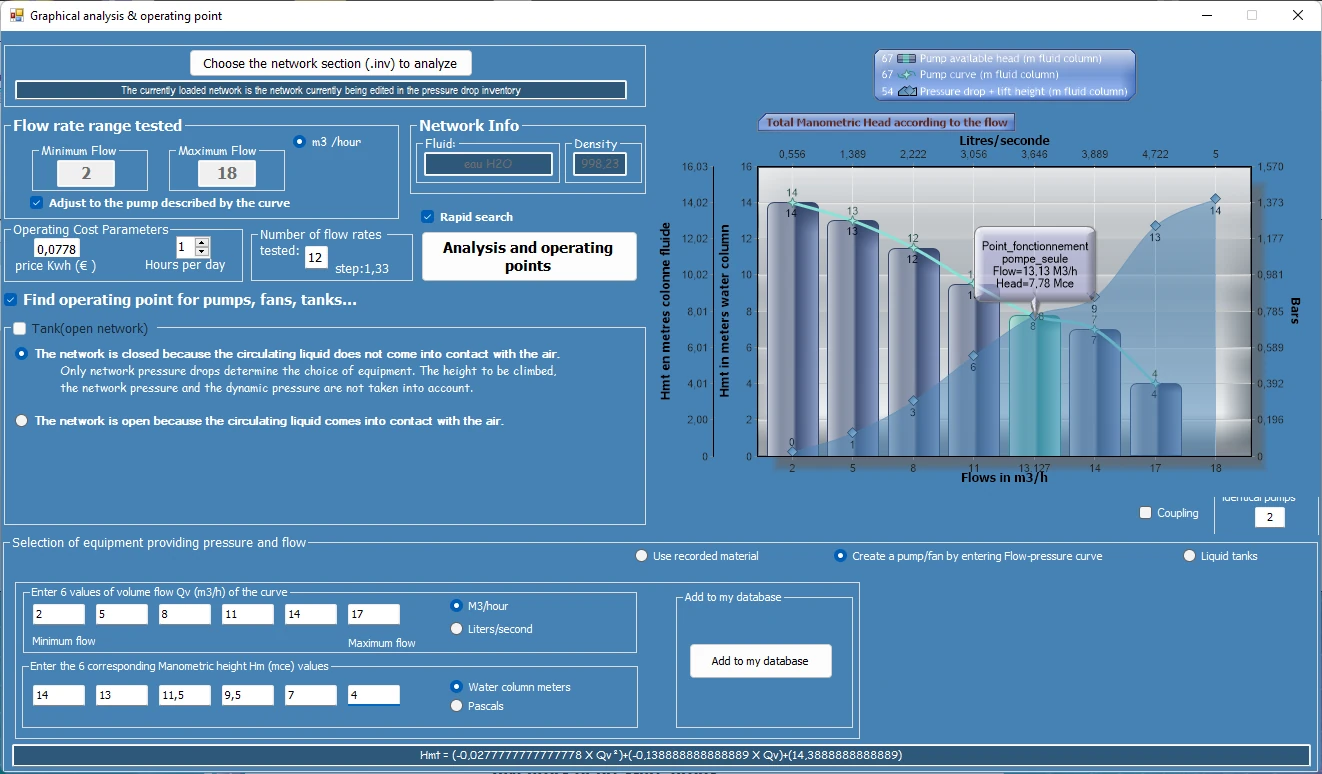
Task: Click the Total Manometric Head chart title
Action: click(887, 122)
